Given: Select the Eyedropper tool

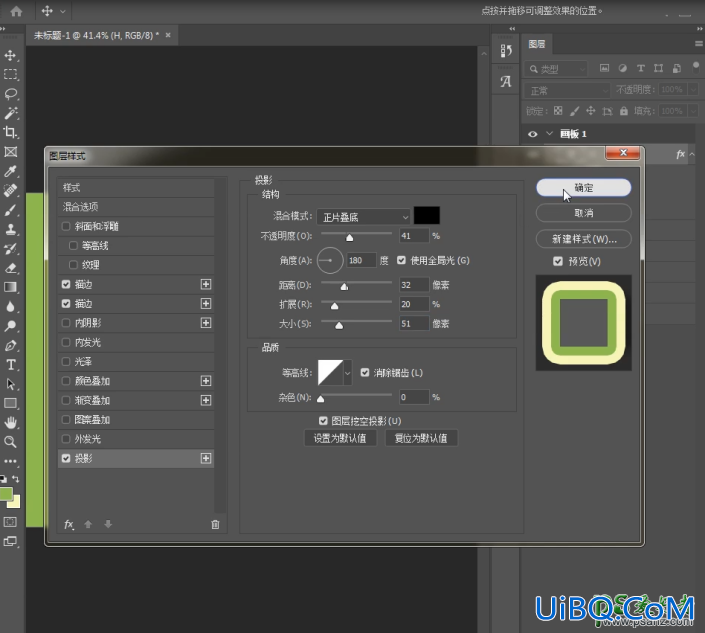Looking at the screenshot, I should click(10, 171).
